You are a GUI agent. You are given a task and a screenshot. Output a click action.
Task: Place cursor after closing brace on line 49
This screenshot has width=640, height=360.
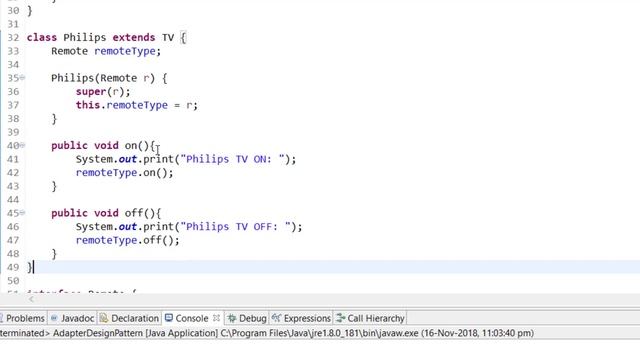33,267
